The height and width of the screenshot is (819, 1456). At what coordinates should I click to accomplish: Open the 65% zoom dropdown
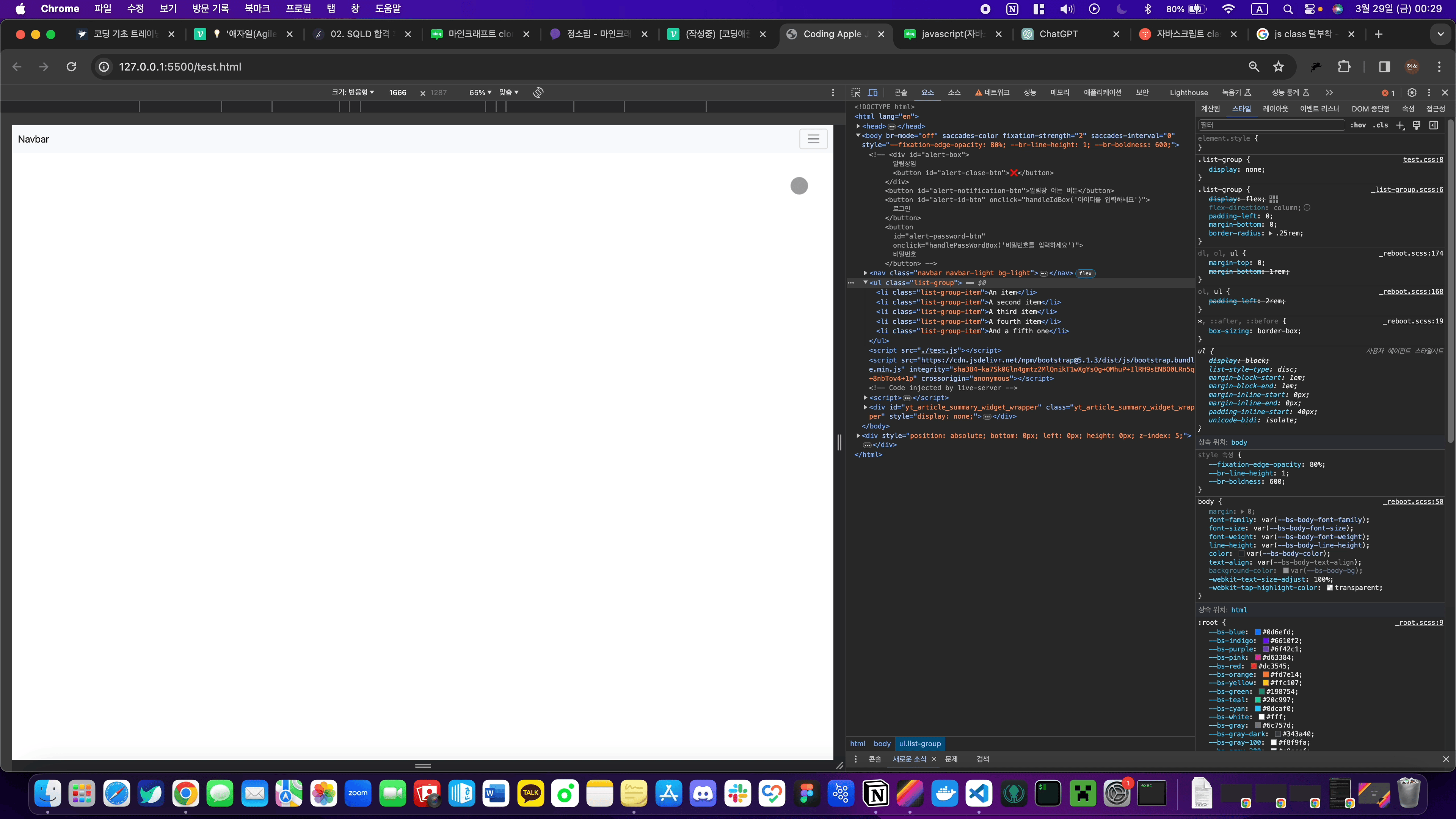(x=480, y=92)
